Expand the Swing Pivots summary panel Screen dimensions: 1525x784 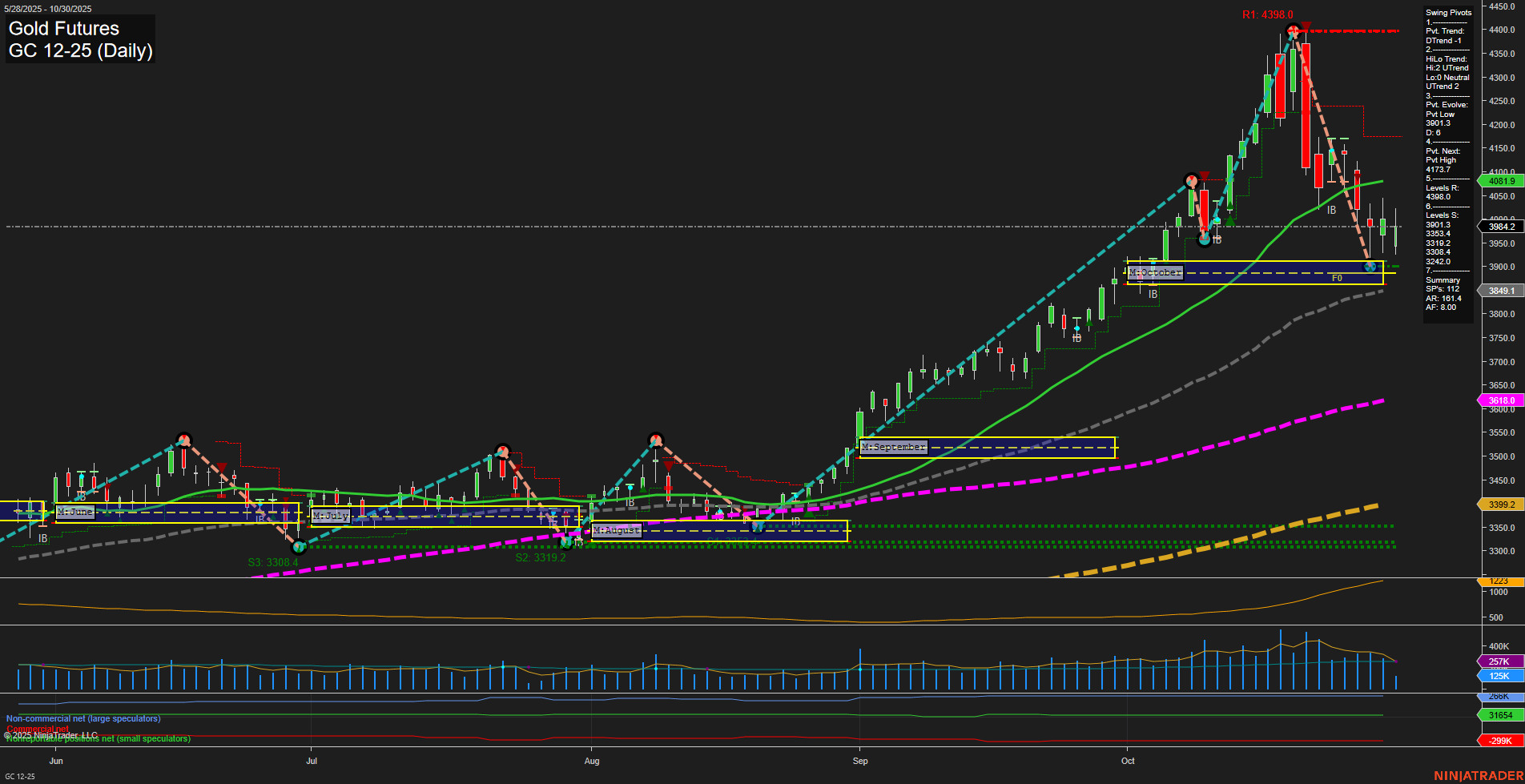click(1448, 12)
